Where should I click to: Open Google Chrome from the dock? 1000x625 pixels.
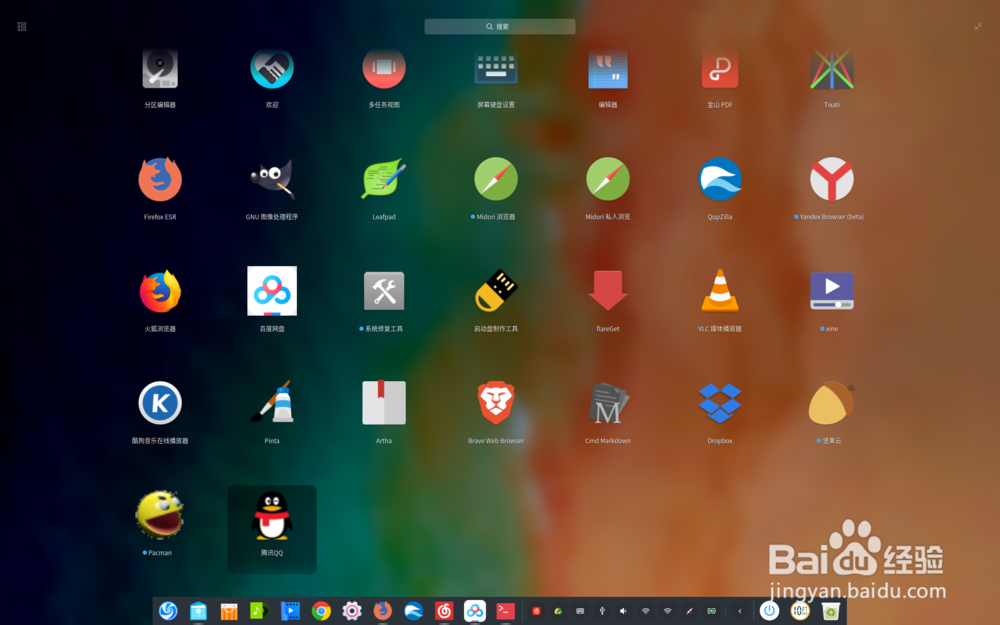(321, 611)
